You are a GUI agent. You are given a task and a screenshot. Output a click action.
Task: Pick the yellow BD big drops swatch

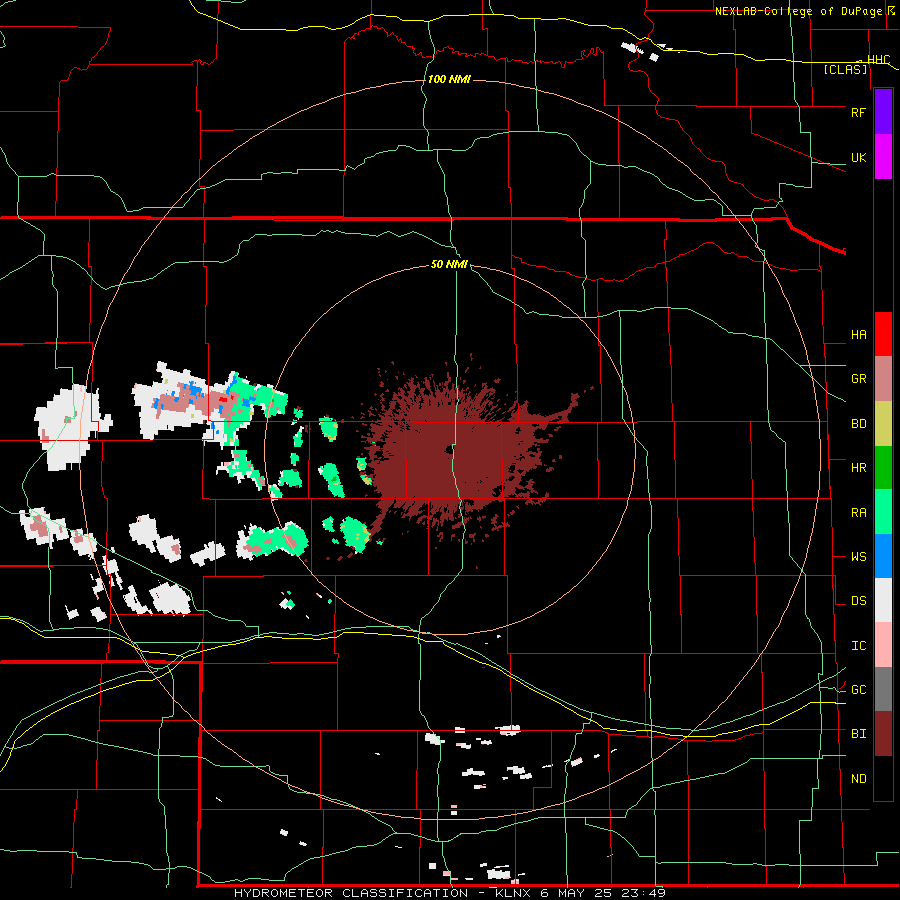pos(883,424)
